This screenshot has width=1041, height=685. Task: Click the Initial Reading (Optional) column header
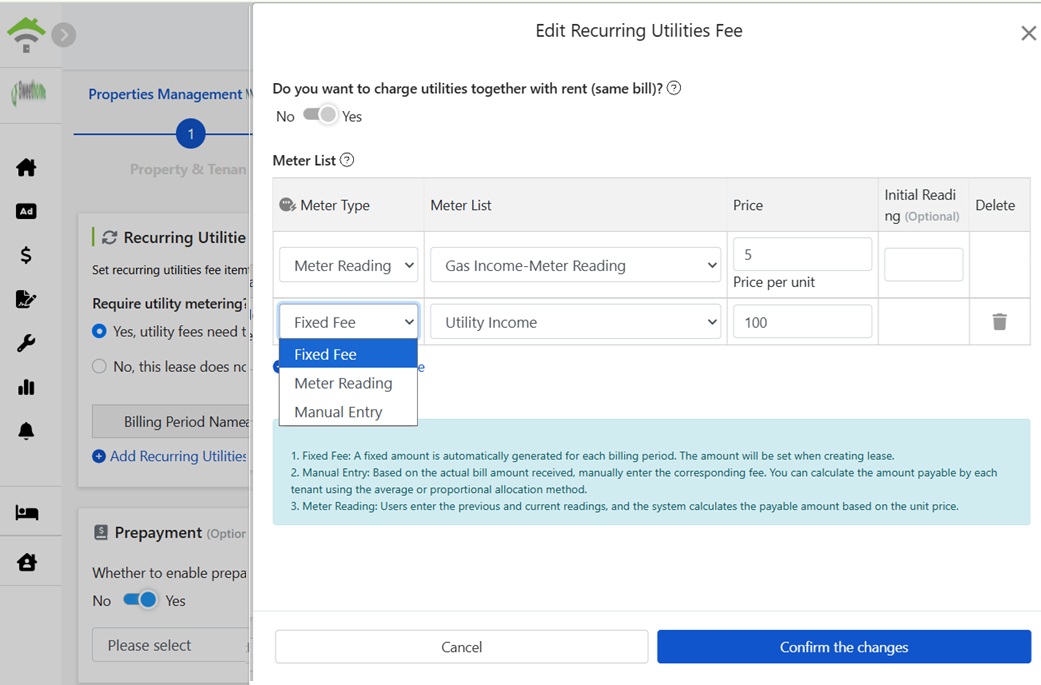pos(921,205)
